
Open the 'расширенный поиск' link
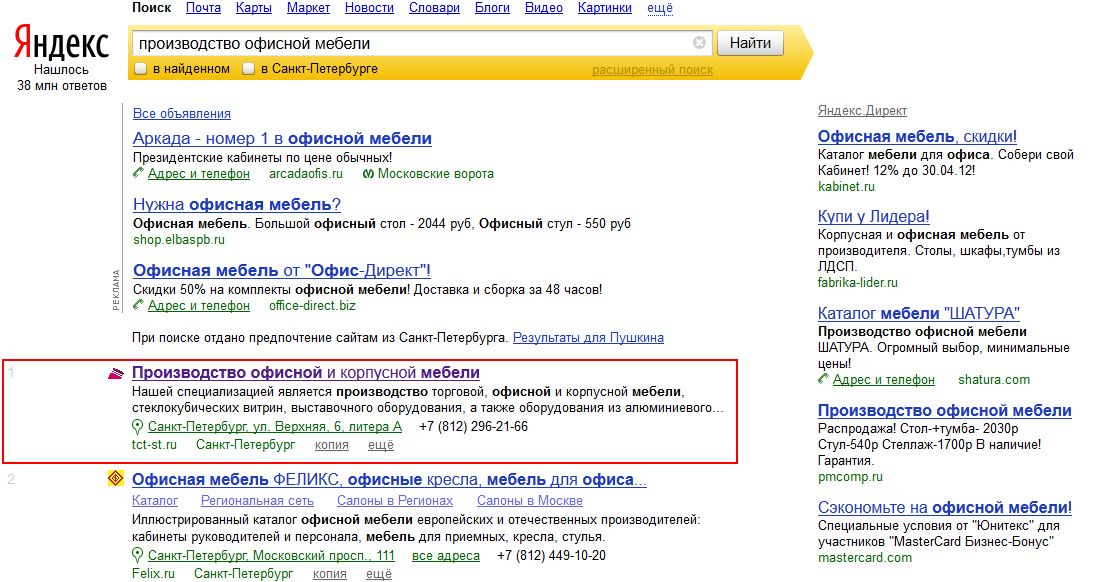coord(653,69)
